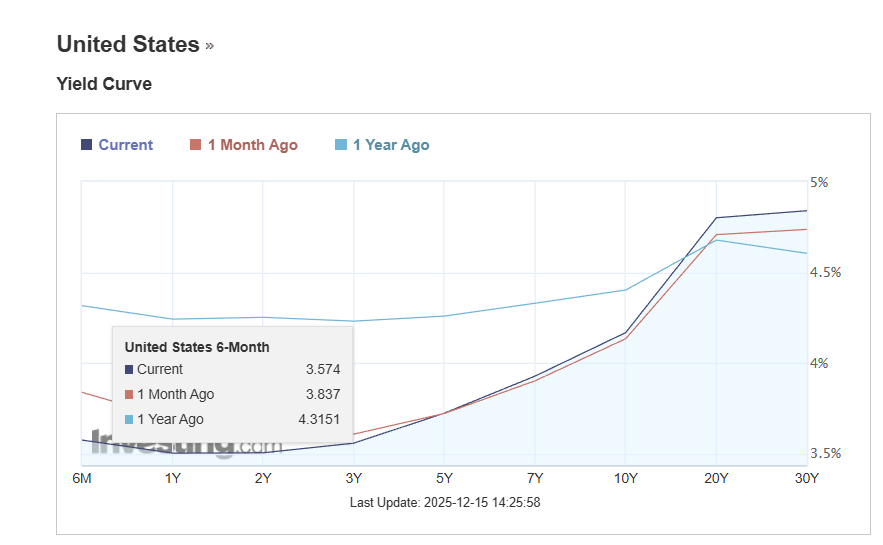The height and width of the screenshot is (545, 883).
Task: Click the light blue 1 Year Ago swatch
Action: [341, 145]
